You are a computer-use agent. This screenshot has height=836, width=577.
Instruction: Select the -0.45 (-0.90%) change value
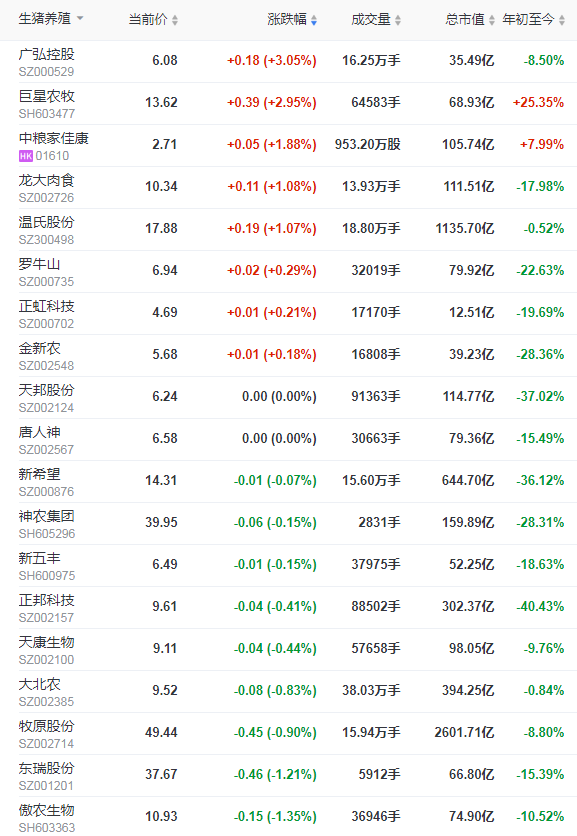pos(275,733)
